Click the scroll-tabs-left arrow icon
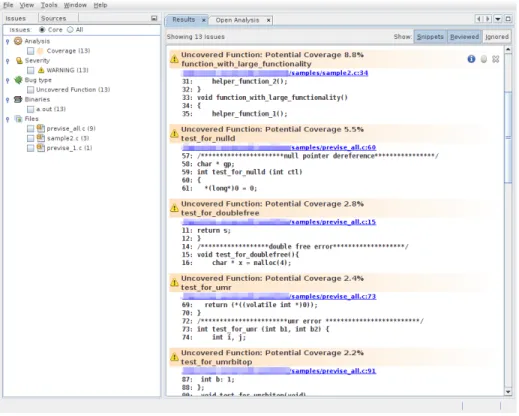519x416 pixels. pyautogui.click(x=479, y=19)
